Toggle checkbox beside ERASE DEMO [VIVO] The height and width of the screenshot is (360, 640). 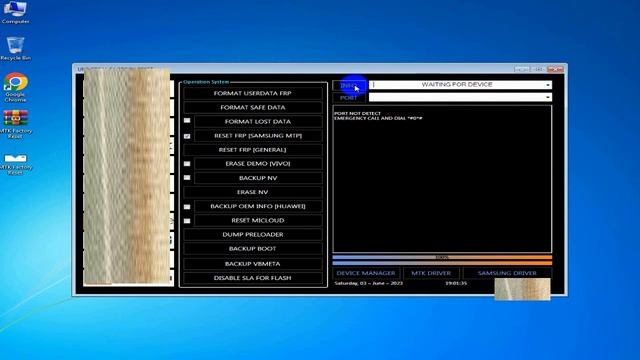(x=187, y=164)
